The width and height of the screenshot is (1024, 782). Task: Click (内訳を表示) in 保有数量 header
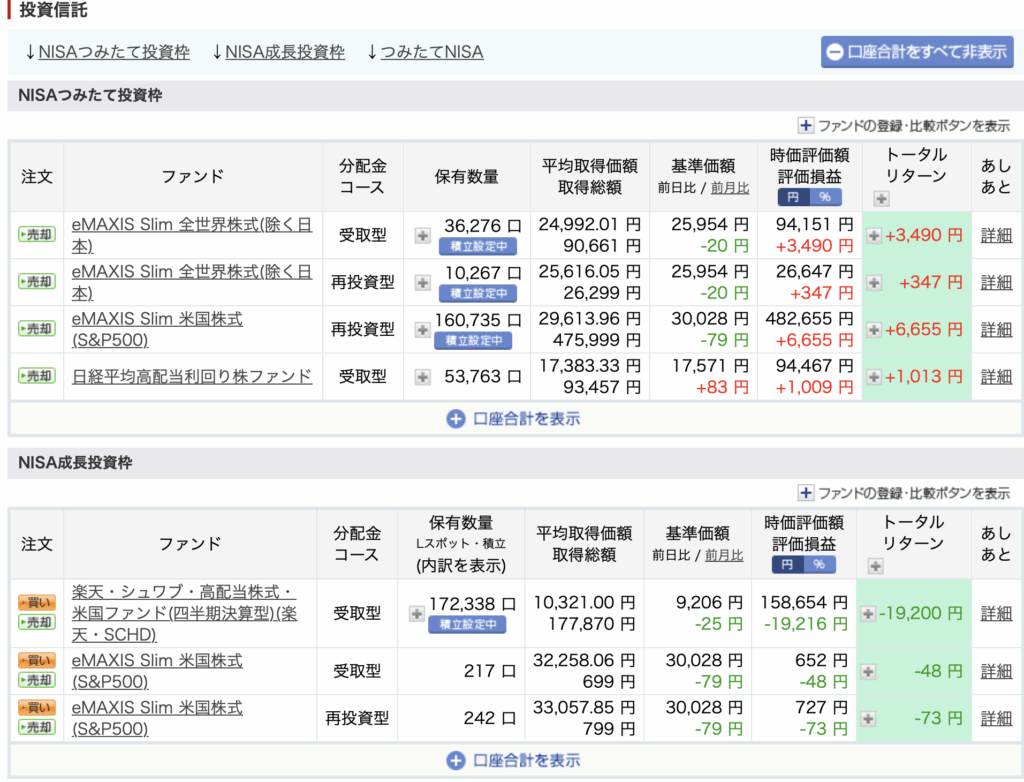coord(461,565)
